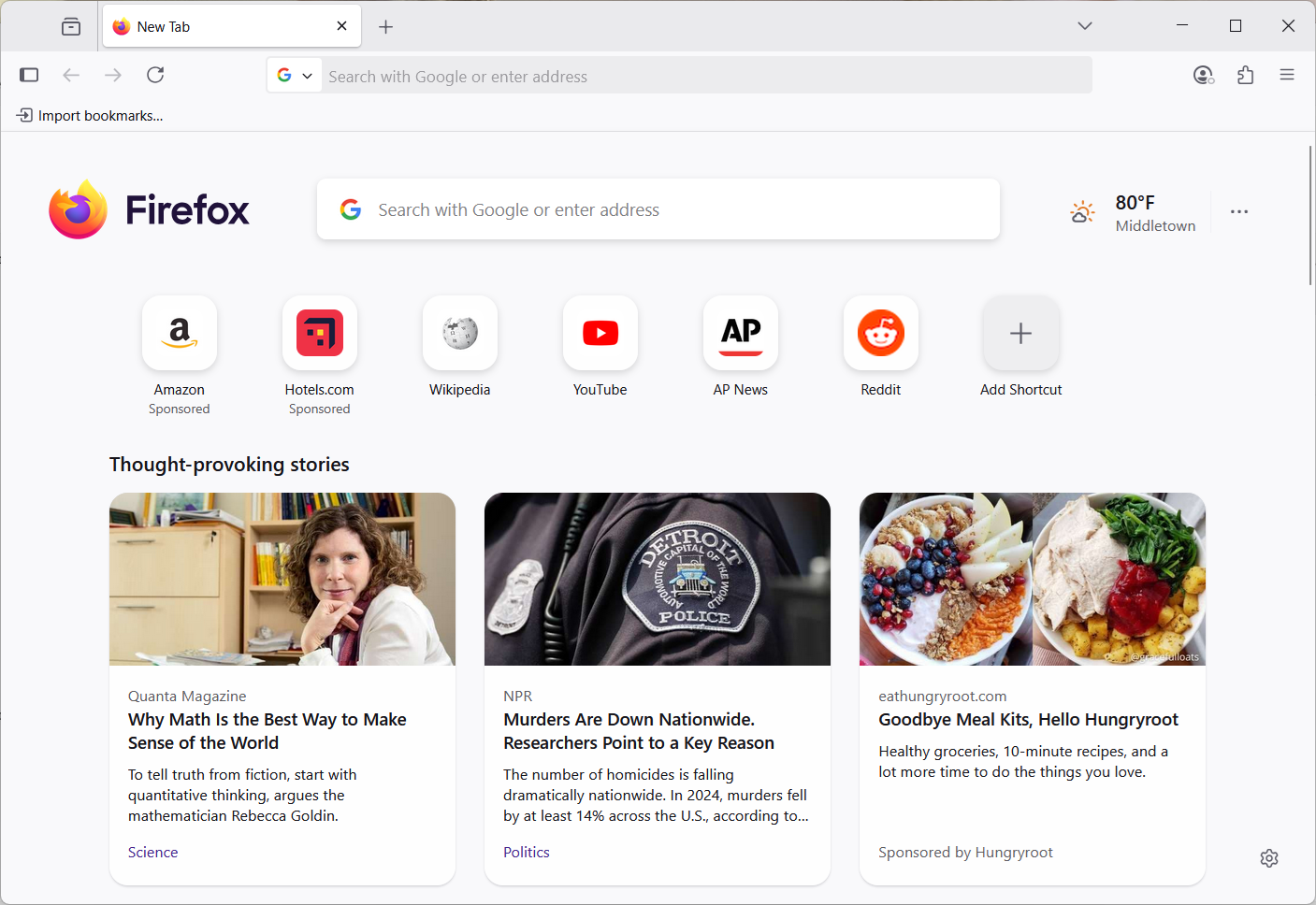
Task: Open the sidebar panel icon
Action: click(29, 75)
